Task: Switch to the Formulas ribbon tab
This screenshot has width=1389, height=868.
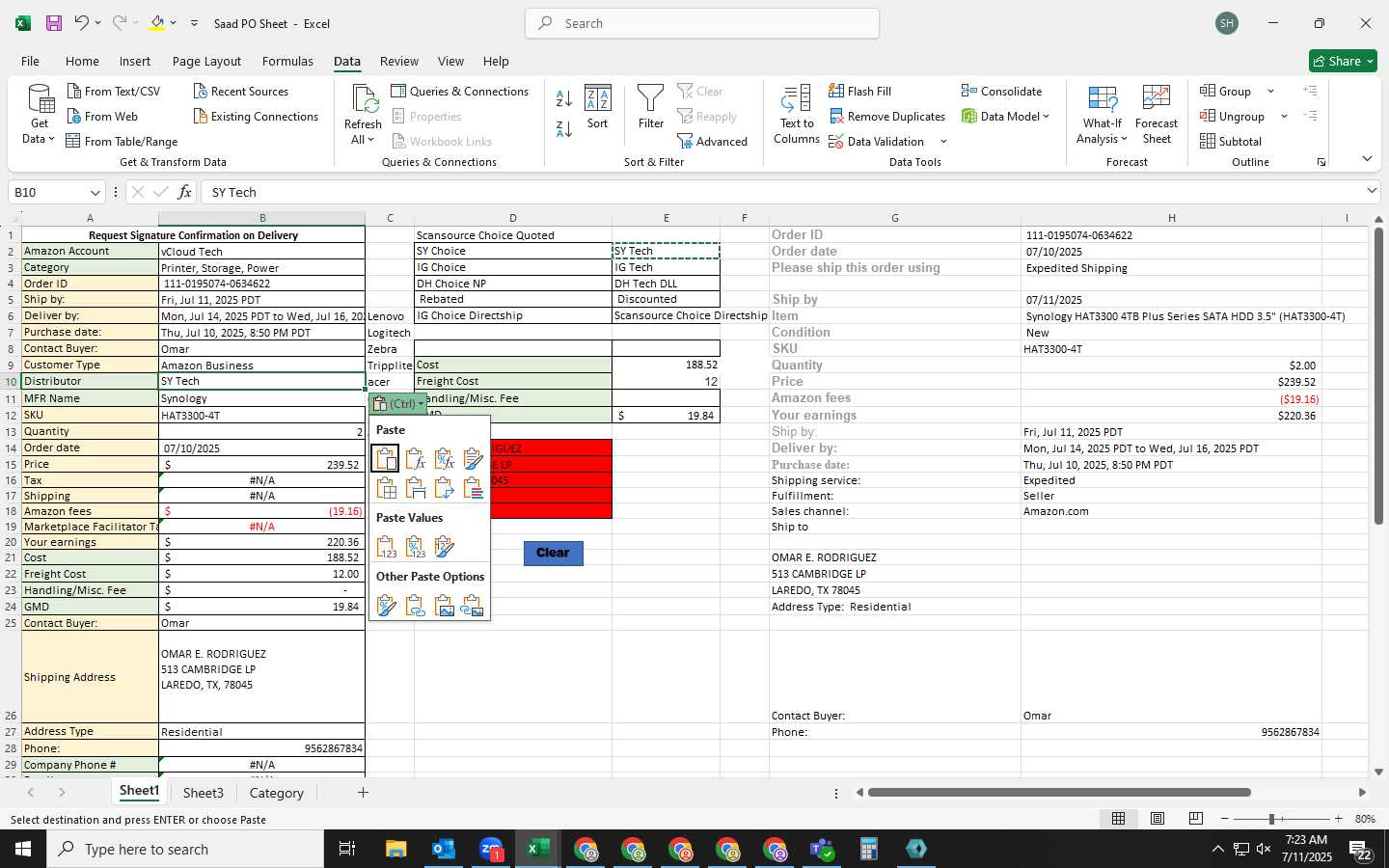Action: [287, 61]
